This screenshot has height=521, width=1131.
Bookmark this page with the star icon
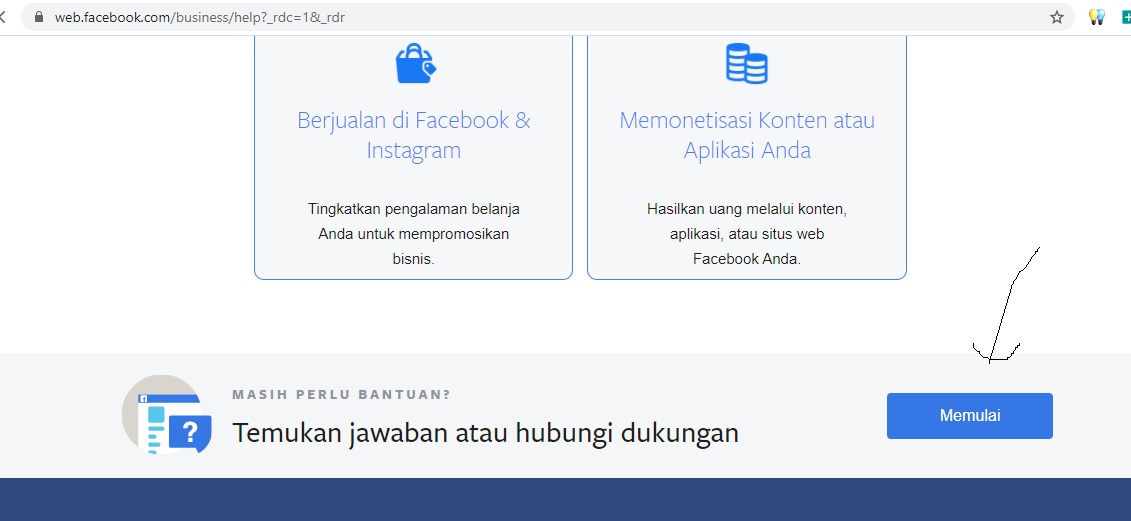pyautogui.click(x=1057, y=17)
